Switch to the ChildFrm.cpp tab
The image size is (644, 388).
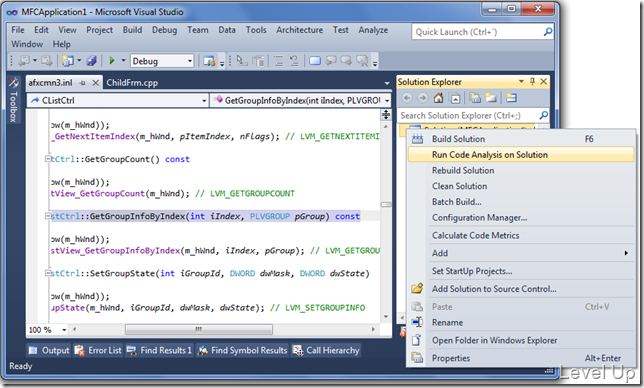coord(132,83)
